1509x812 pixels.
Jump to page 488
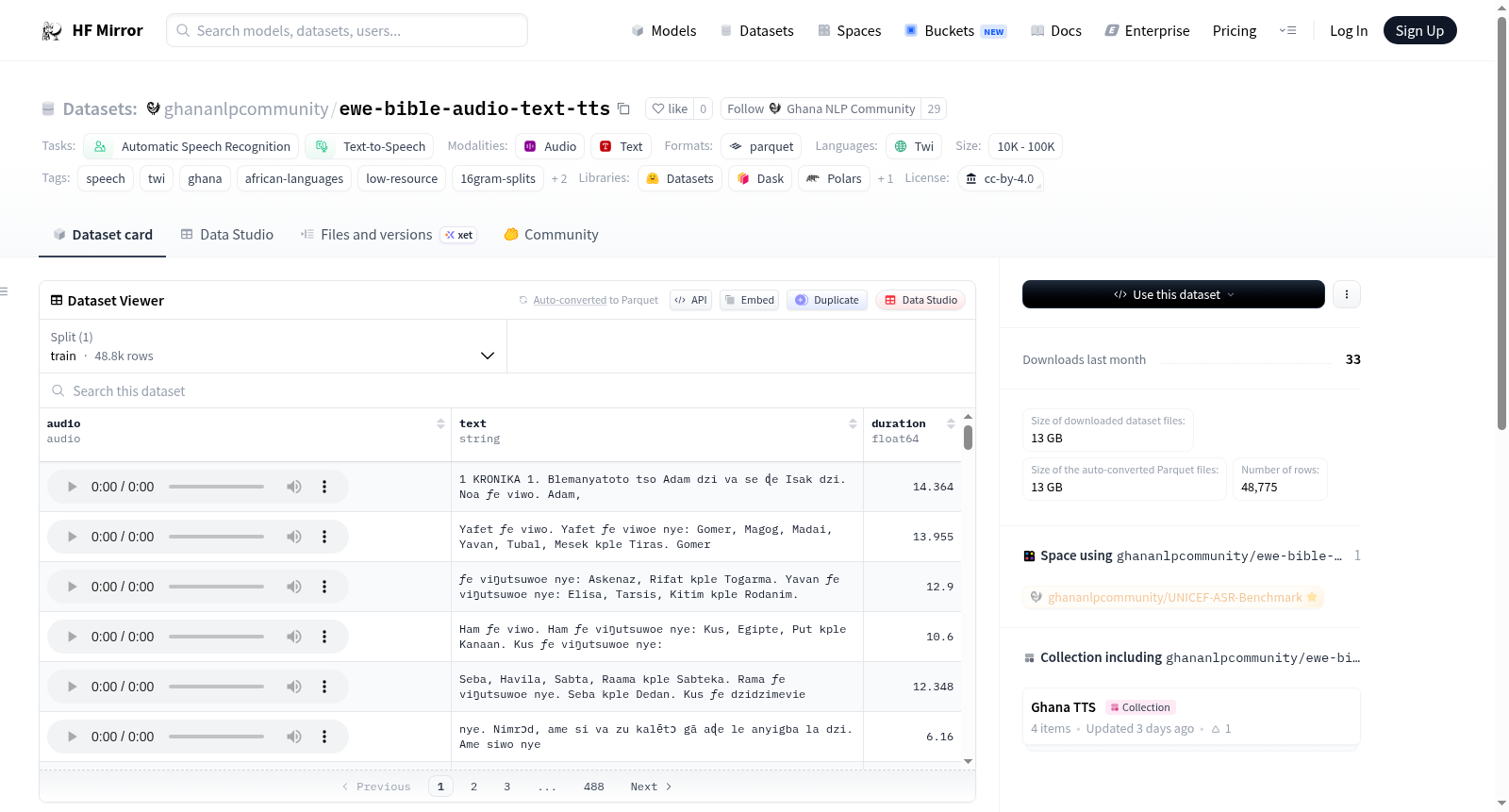click(x=593, y=787)
